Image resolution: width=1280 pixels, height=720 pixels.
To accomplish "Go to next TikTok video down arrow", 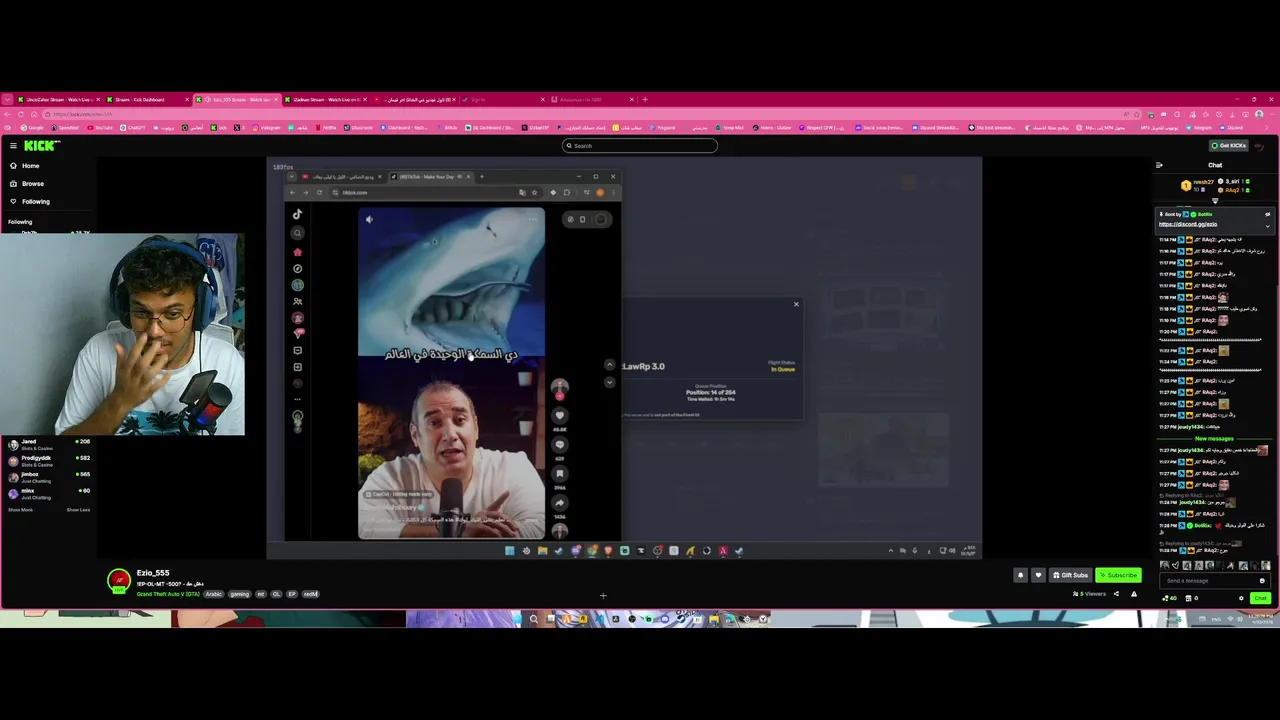I will pos(610,382).
